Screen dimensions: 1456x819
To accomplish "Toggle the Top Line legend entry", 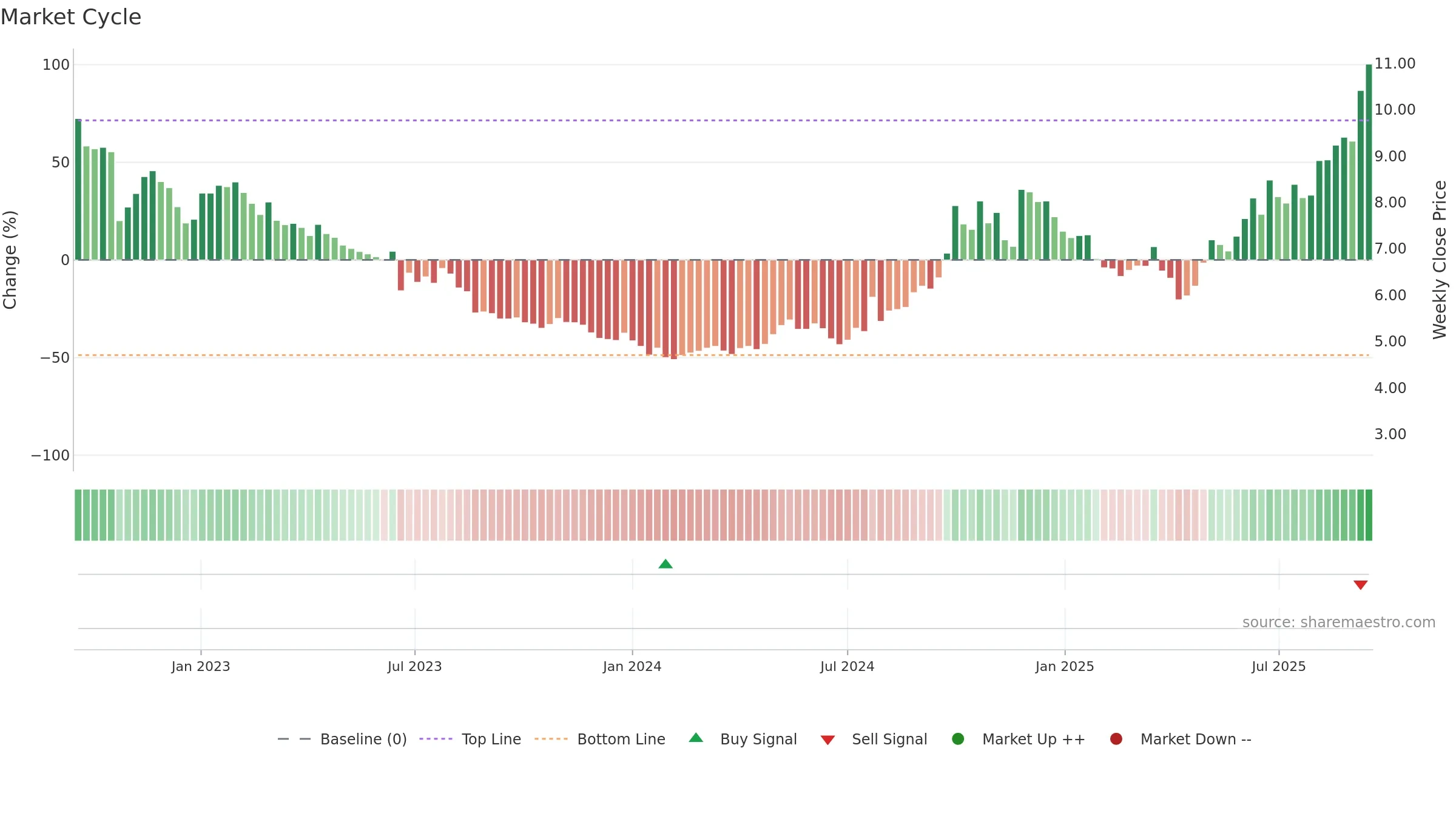I will click(x=470, y=739).
